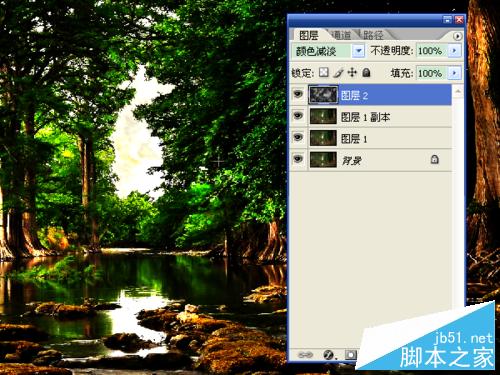Switch to 通道 tab
Image resolution: width=500 pixels, height=375 pixels.
[x=342, y=35]
